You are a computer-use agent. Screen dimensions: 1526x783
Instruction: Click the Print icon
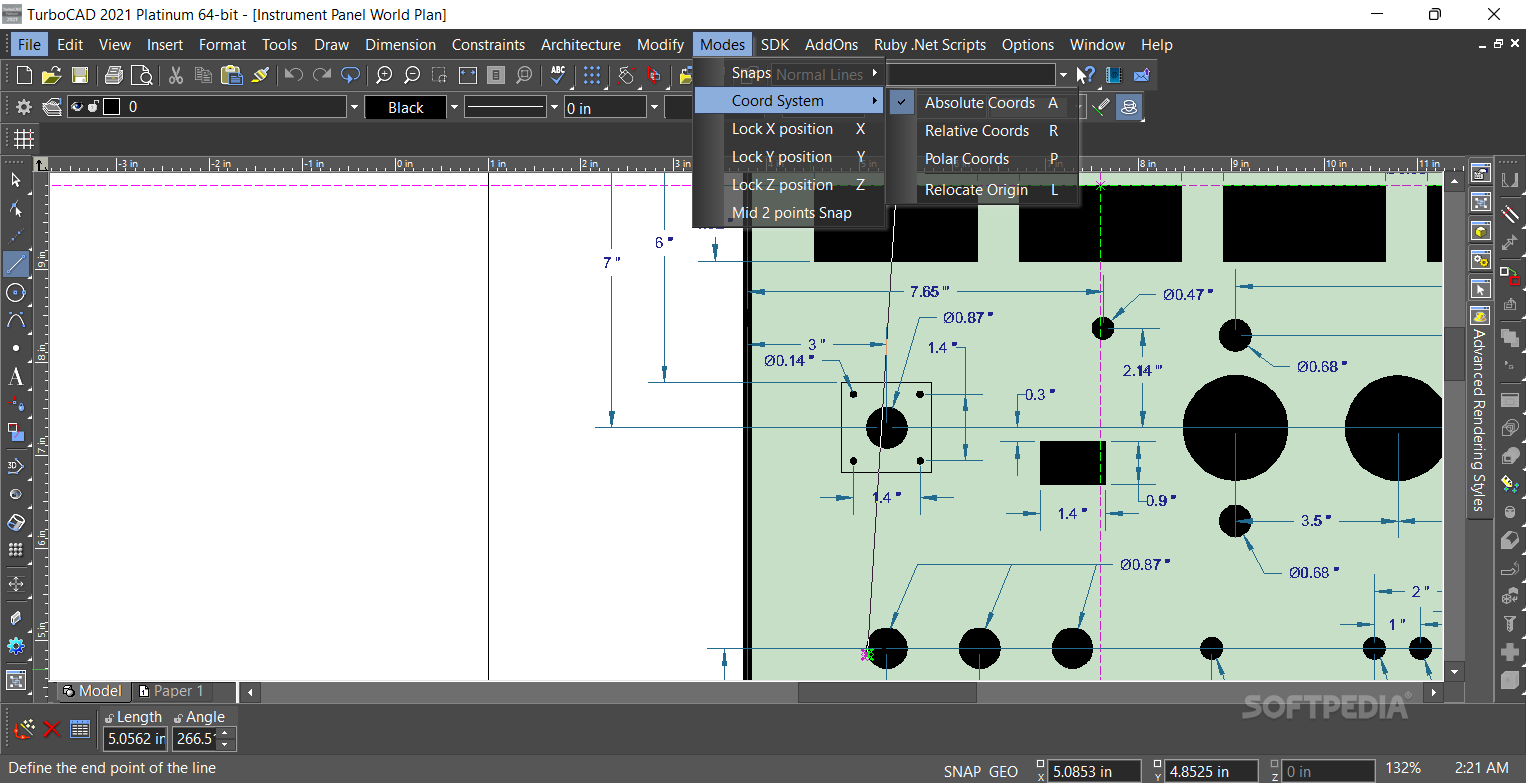tap(114, 75)
